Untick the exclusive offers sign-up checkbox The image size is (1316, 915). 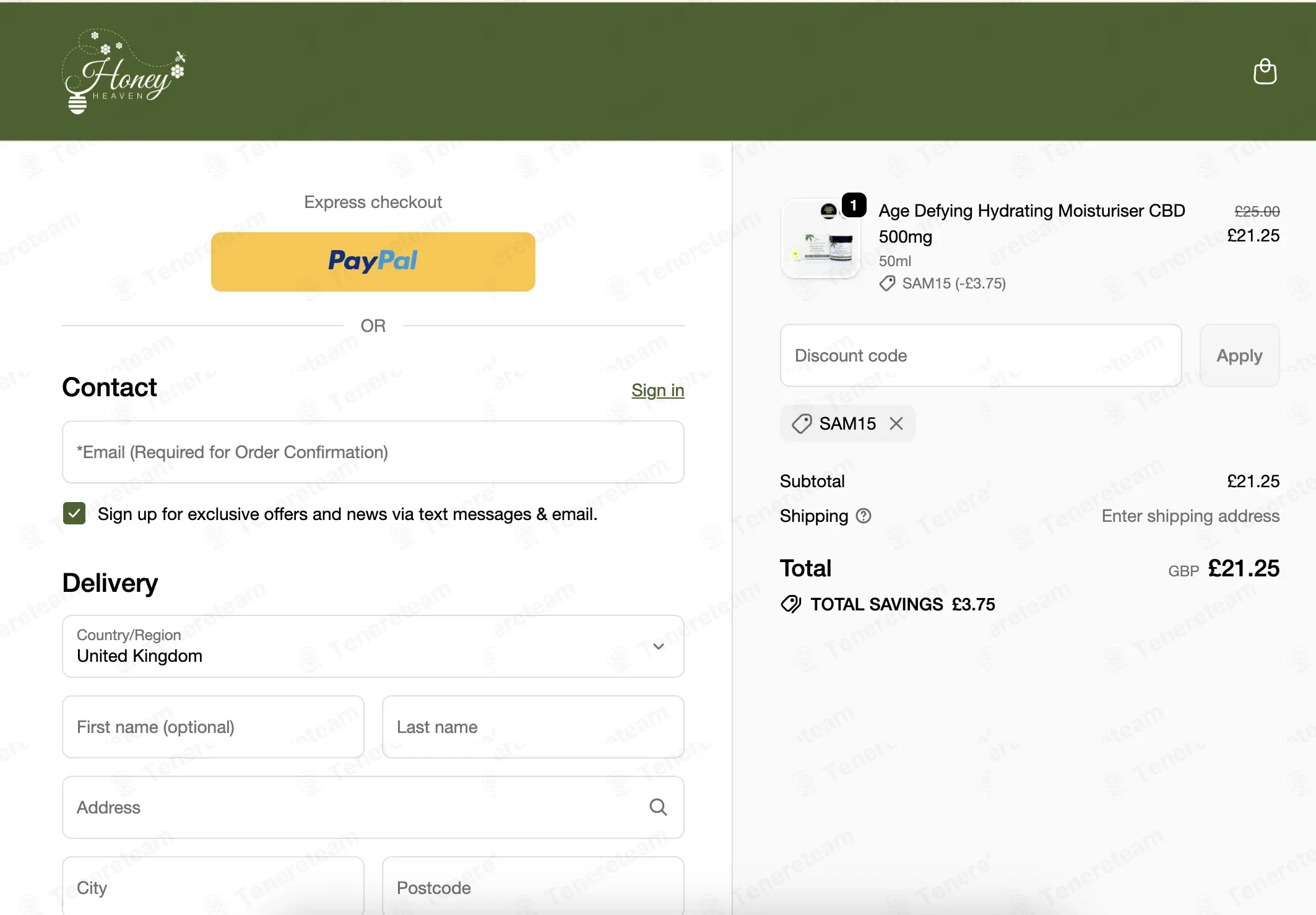74,513
